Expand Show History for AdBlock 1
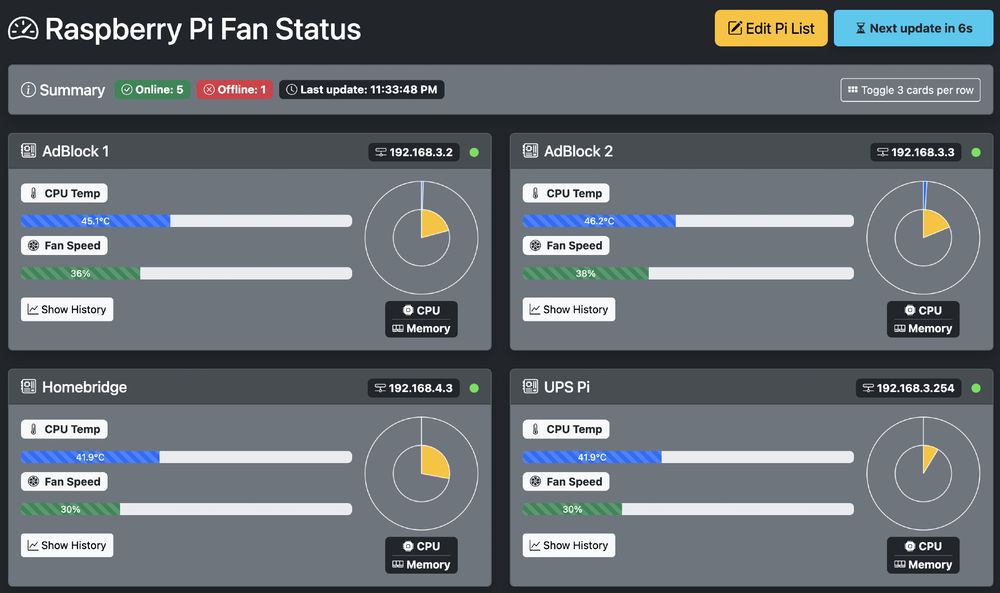The height and width of the screenshot is (593, 1000). [x=67, y=309]
